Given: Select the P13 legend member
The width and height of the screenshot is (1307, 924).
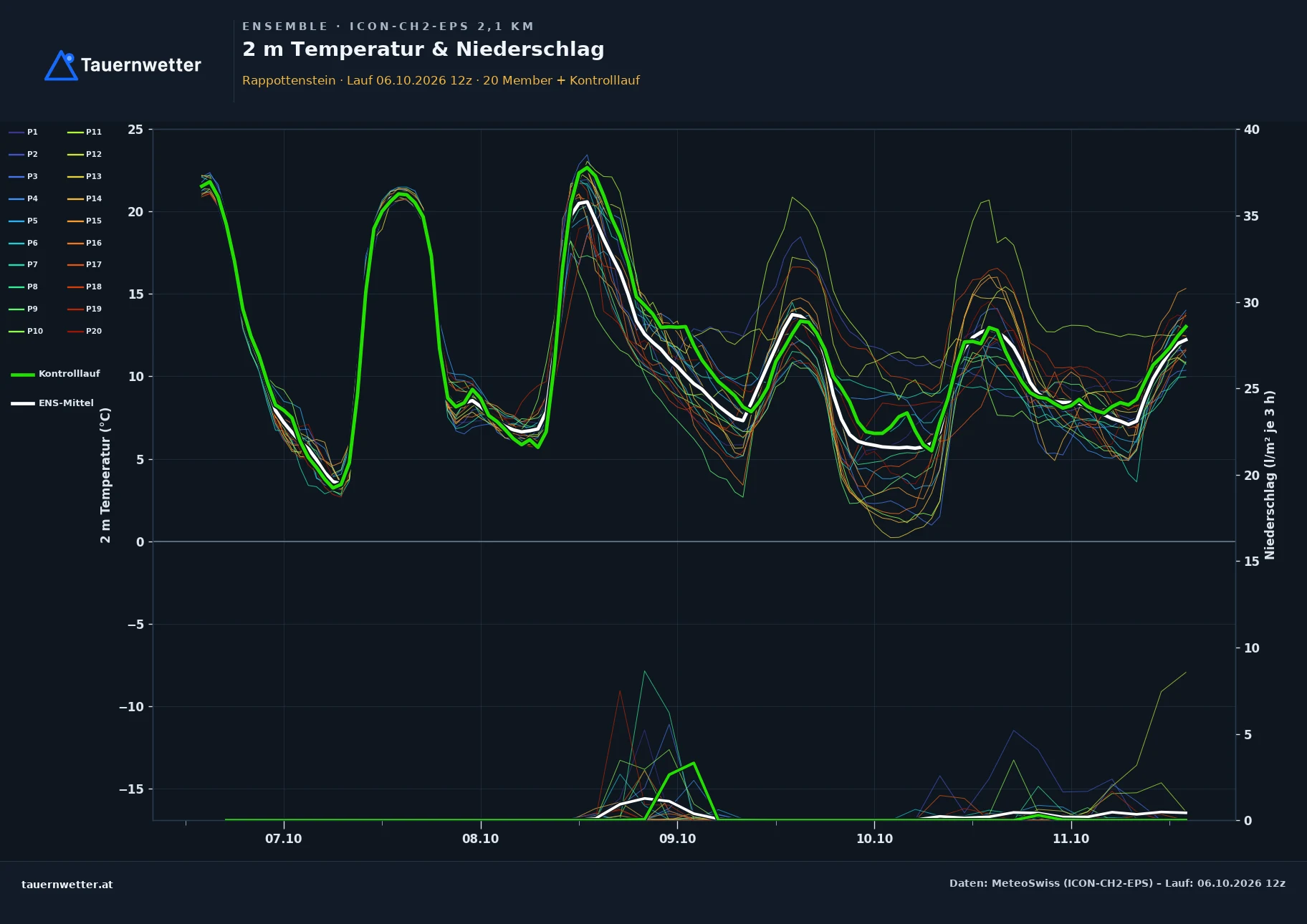Looking at the screenshot, I should 85,176.
